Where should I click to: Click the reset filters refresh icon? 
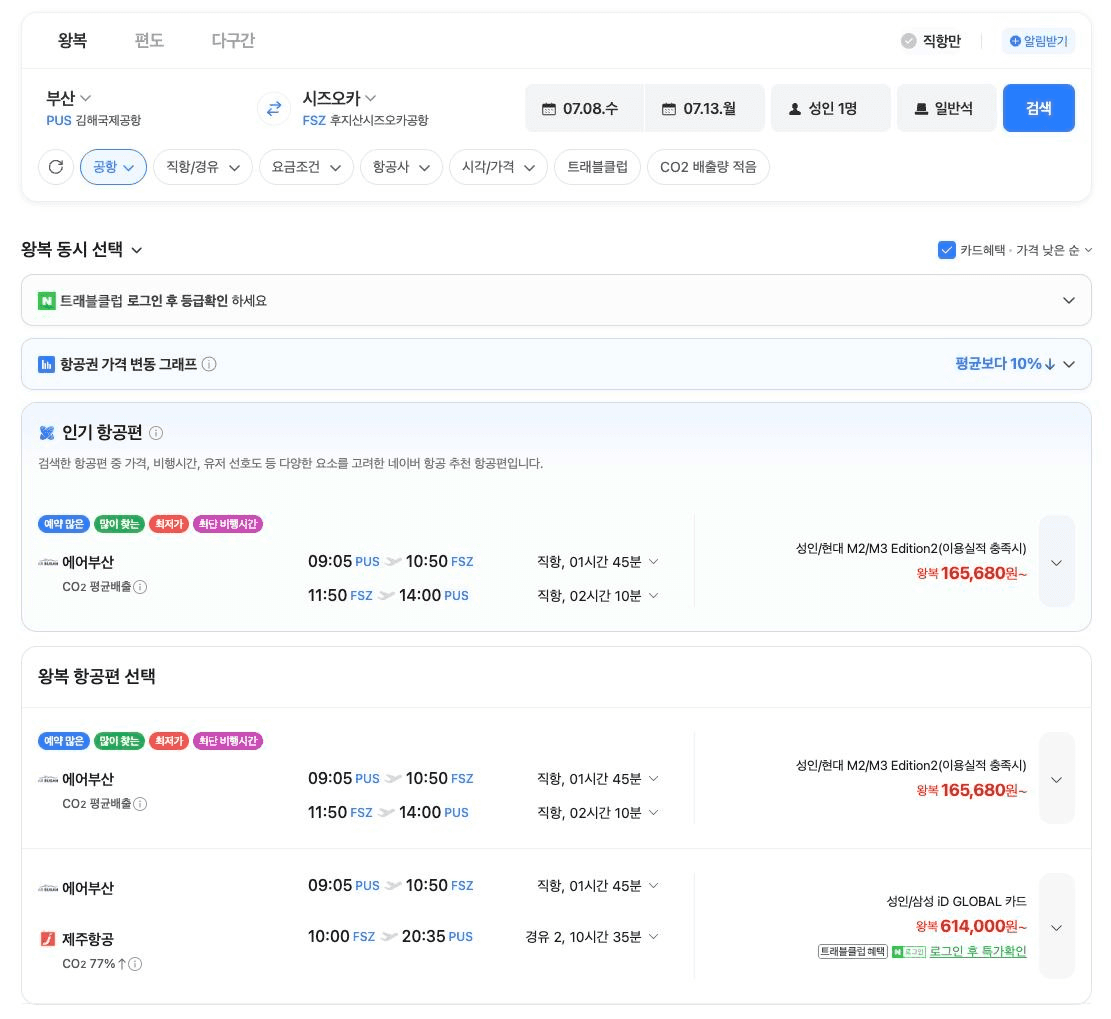[x=56, y=167]
